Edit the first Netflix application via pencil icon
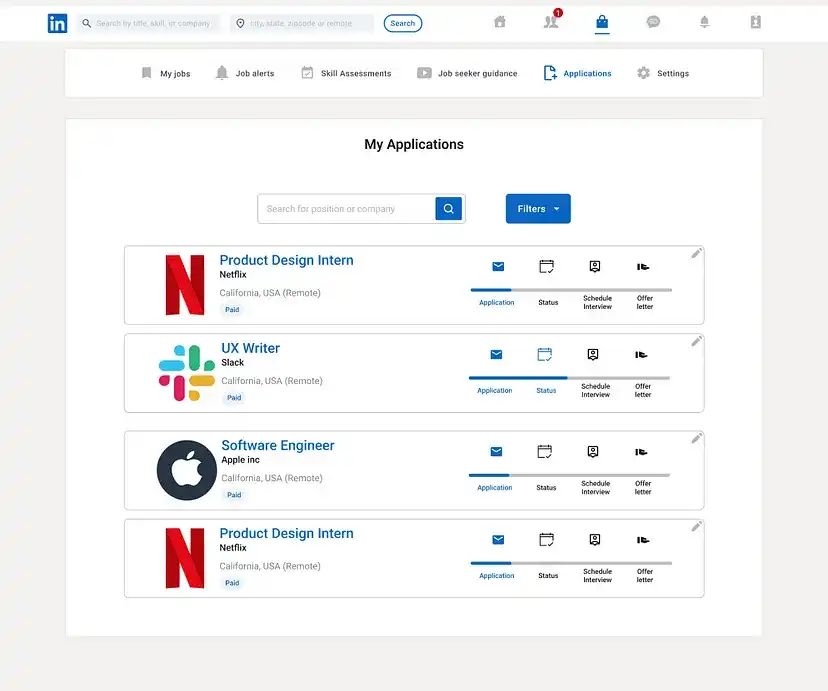 click(697, 253)
